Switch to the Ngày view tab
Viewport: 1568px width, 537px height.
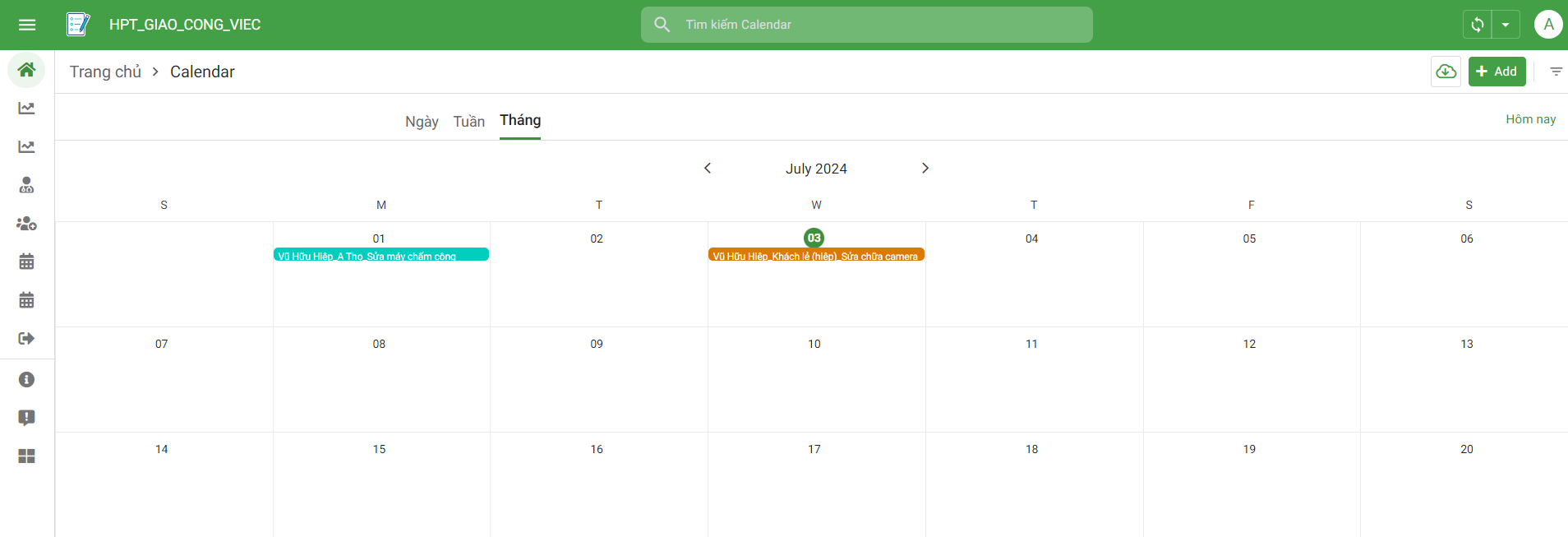422,122
